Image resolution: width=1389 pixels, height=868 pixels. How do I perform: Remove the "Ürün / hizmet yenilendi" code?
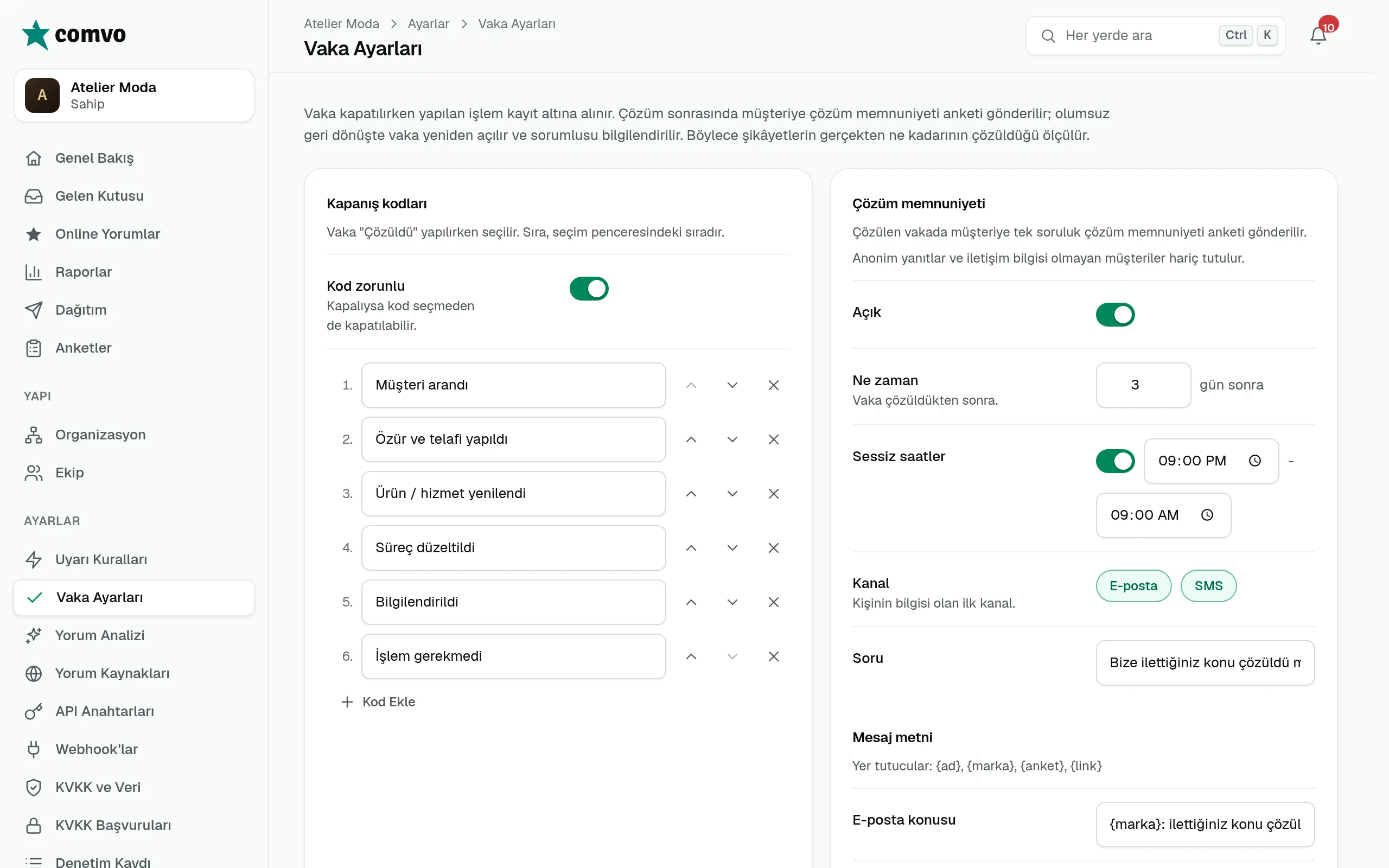coord(773,494)
